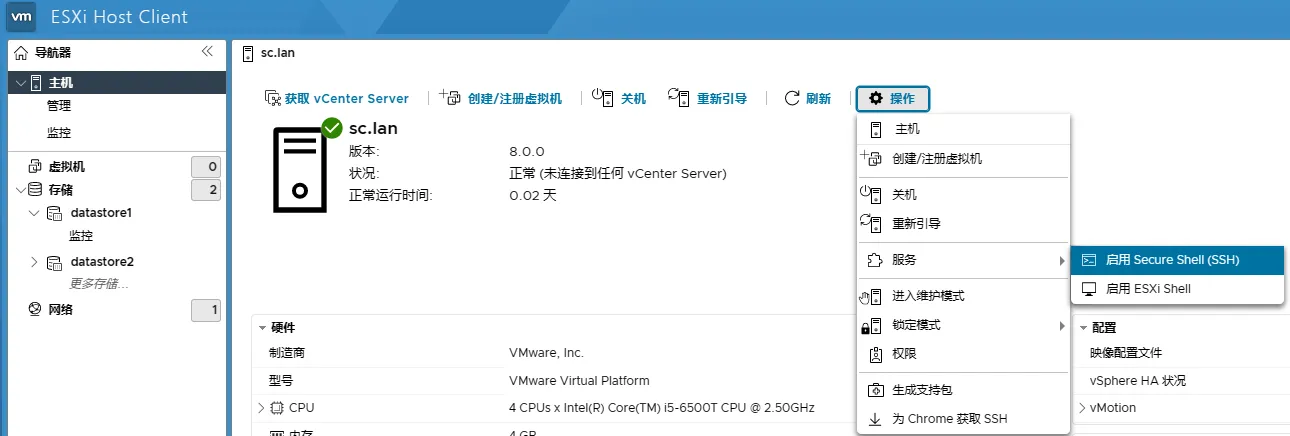1290x436 pixels.
Task: Click the 虚拟机 icon in the navigator
Action: pos(35,167)
